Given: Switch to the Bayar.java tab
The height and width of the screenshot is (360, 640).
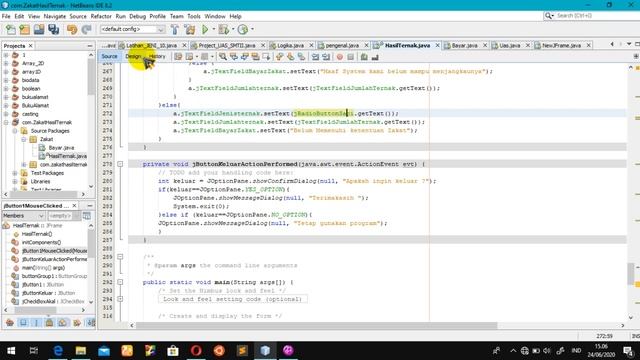Looking at the screenshot, I should [464, 45].
